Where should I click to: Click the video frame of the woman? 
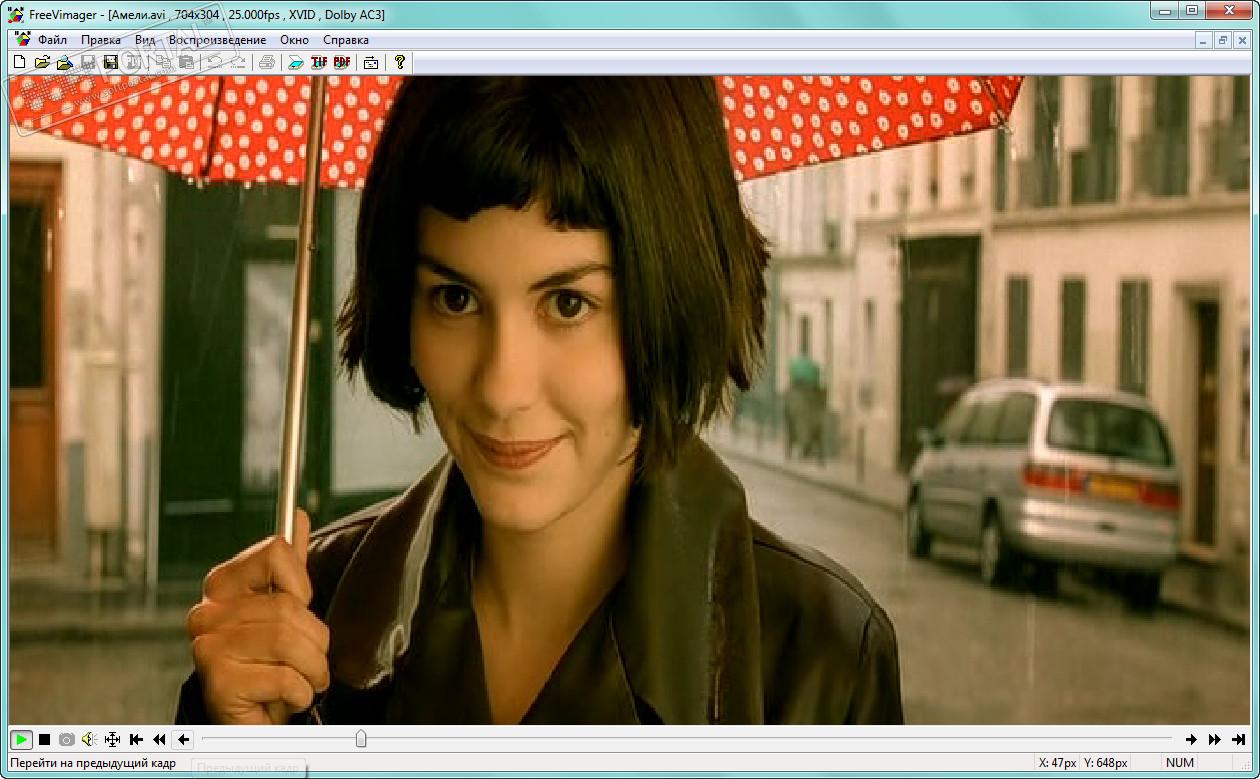click(630, 400)
